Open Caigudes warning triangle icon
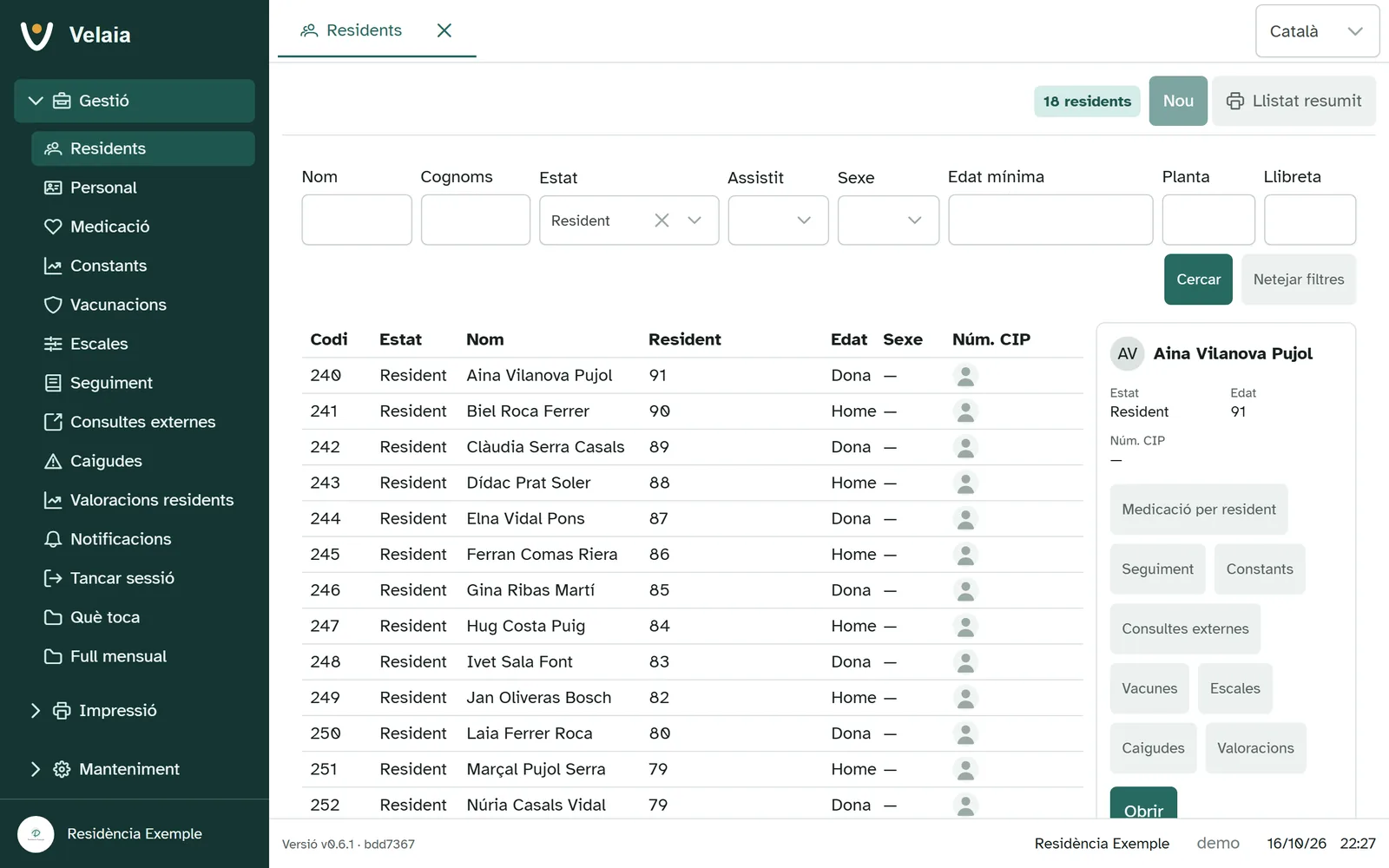The height and width of the screenshot is (868, 1389). (53, 461)
